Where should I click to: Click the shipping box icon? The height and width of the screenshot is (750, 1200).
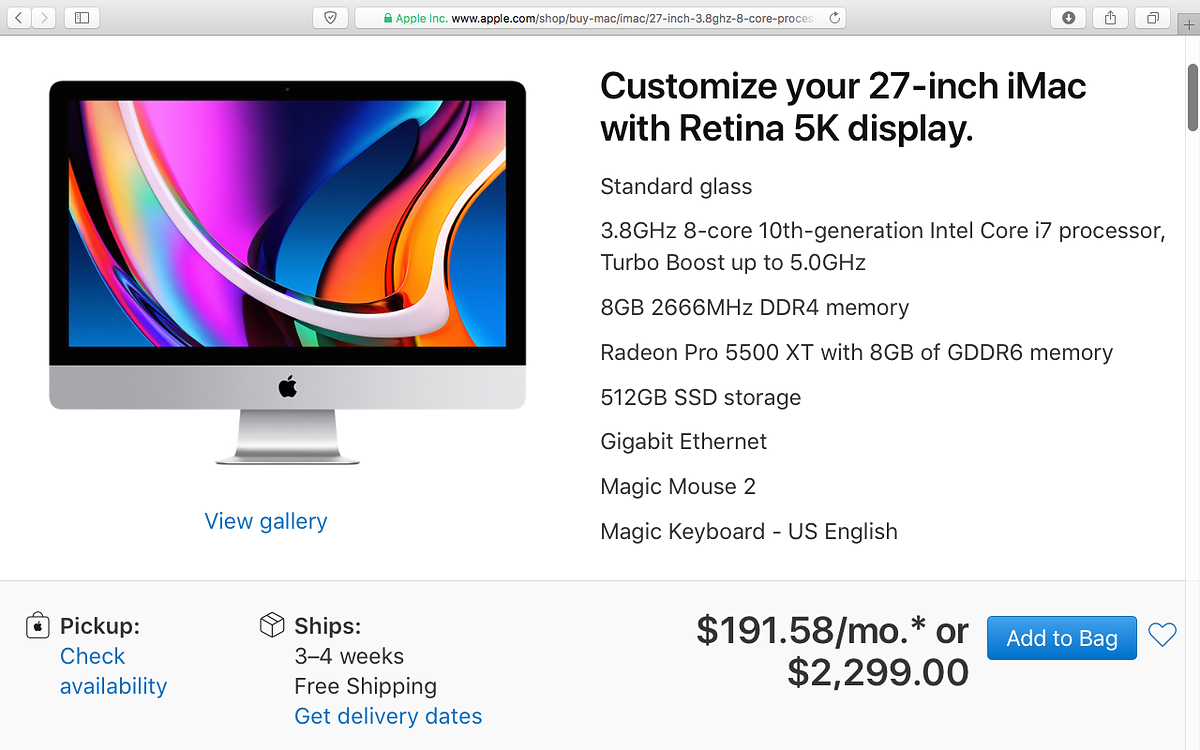tap(272, 626)
